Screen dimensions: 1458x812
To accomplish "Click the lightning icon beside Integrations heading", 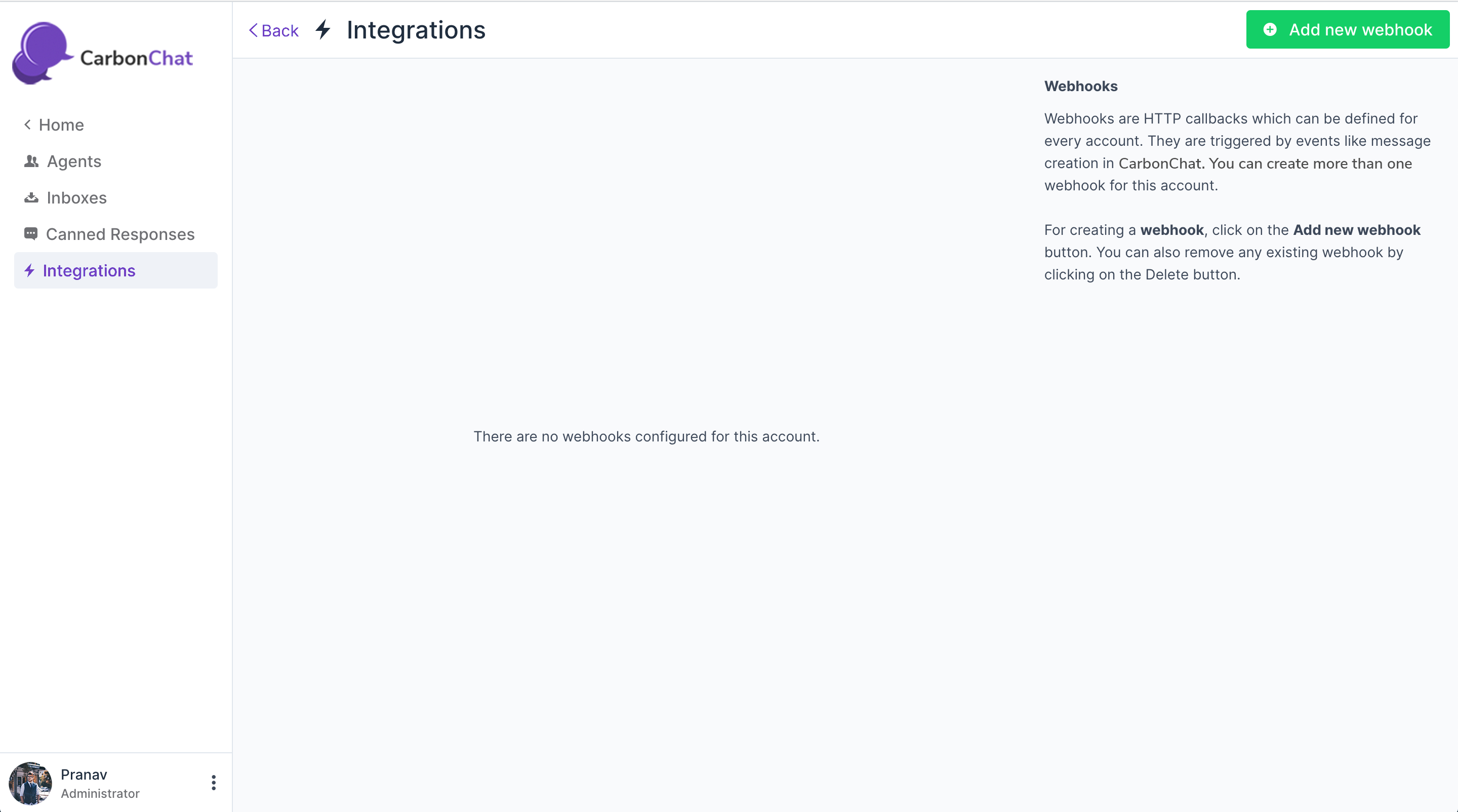I will click(x=323, y=29).
